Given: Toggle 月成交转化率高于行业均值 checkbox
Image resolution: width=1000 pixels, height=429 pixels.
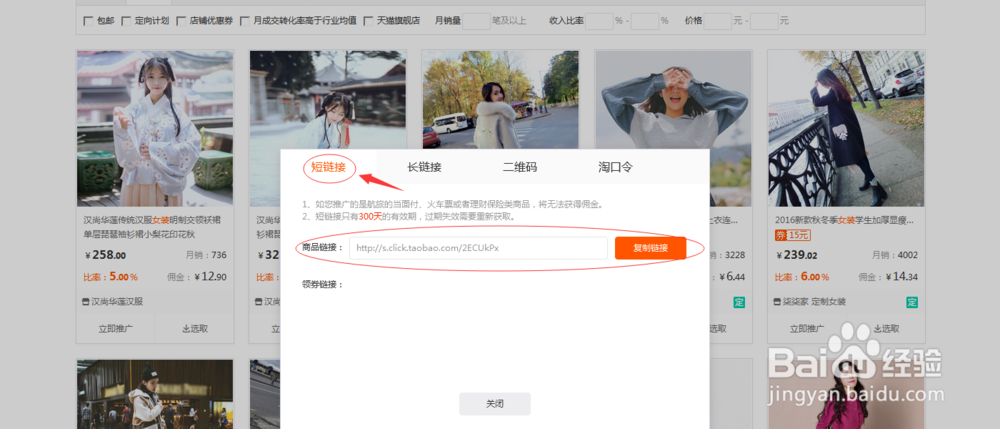Looking at the screenshot, I should (x=244, y=21).
